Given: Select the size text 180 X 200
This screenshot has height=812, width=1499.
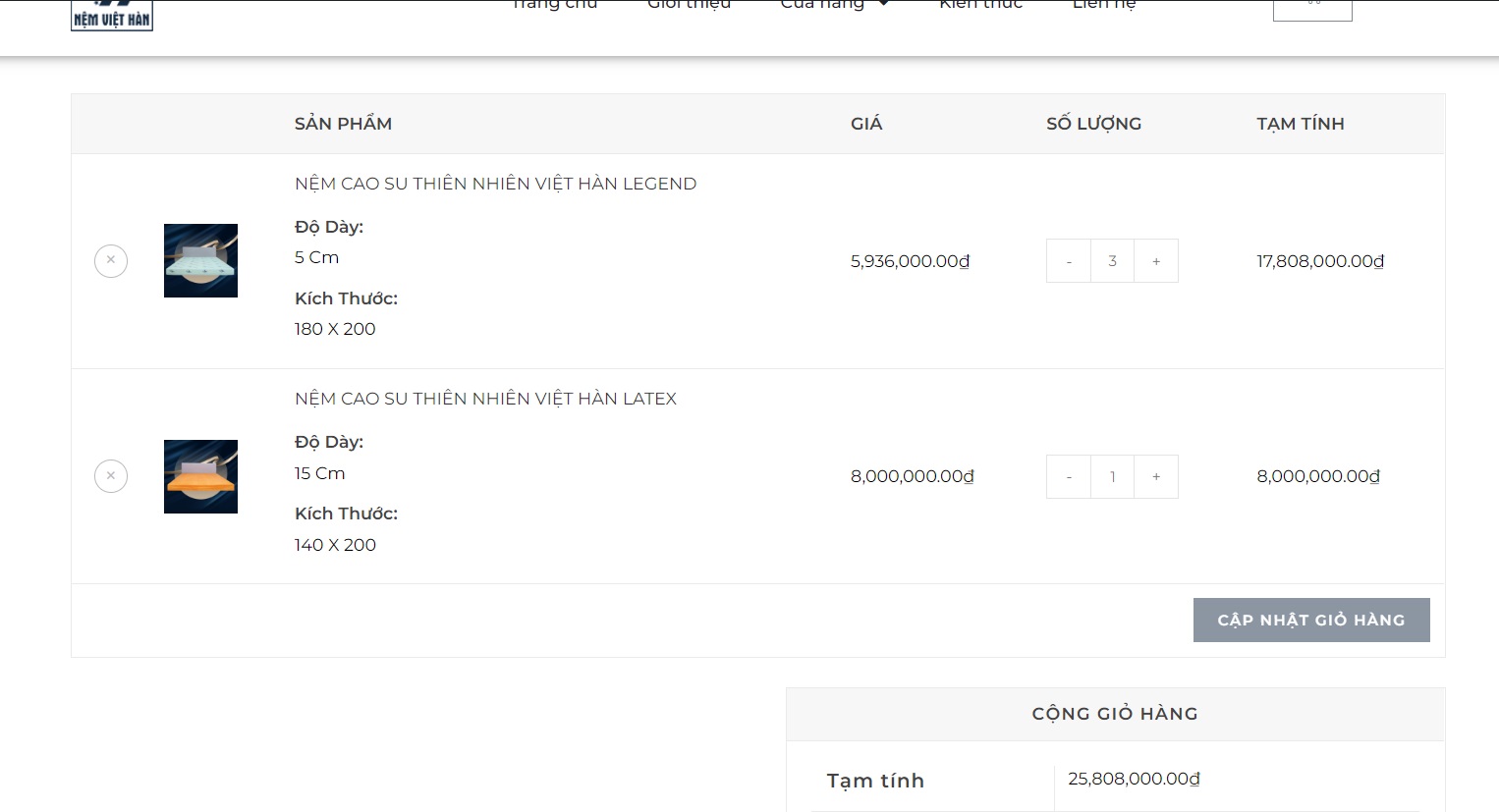Looking at the screenshot, I should [x=335, y=329].
